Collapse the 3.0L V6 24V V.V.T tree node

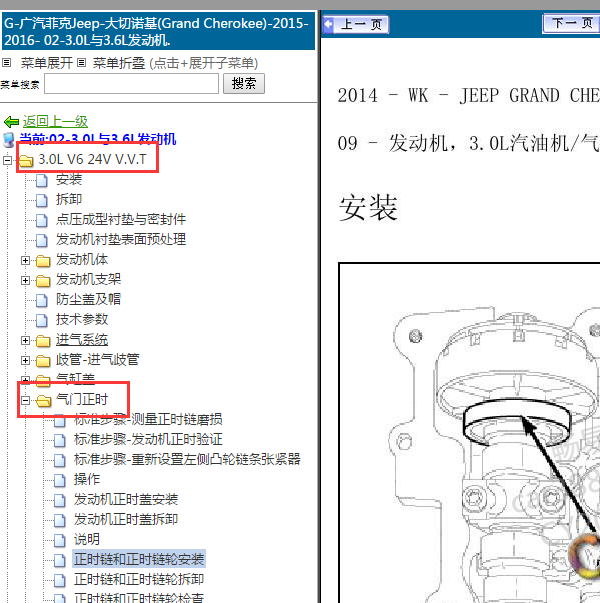pos(7,160)
